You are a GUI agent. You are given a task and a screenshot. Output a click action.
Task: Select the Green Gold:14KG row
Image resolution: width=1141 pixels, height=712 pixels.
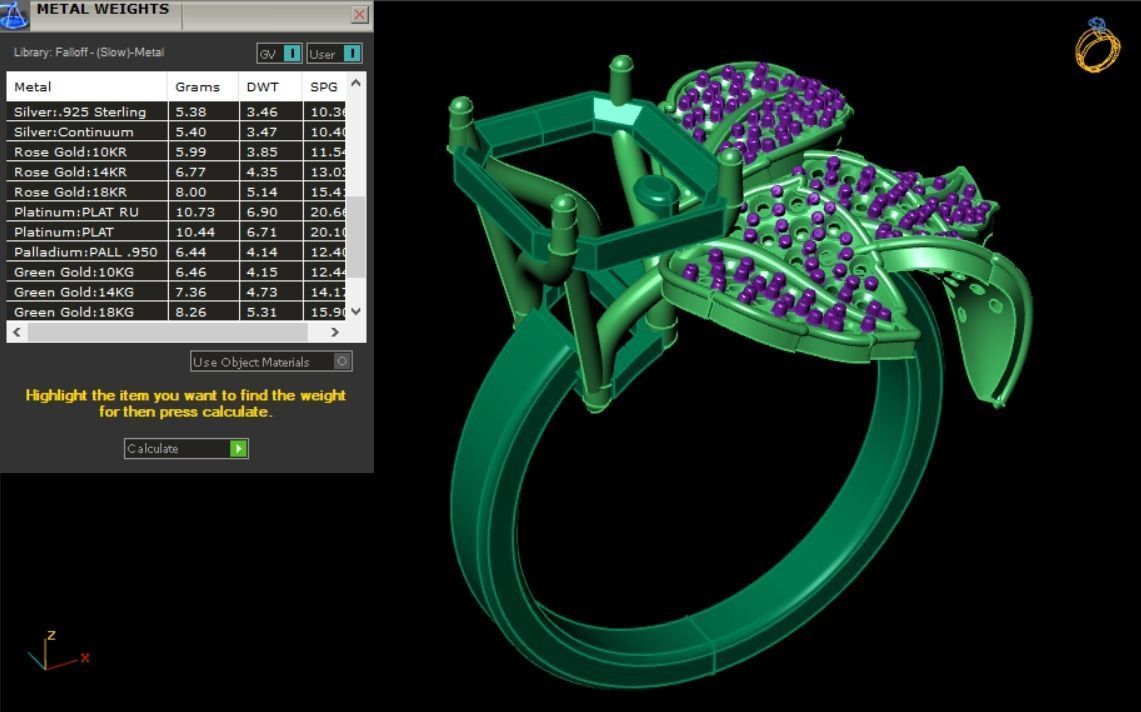(176, 292)
